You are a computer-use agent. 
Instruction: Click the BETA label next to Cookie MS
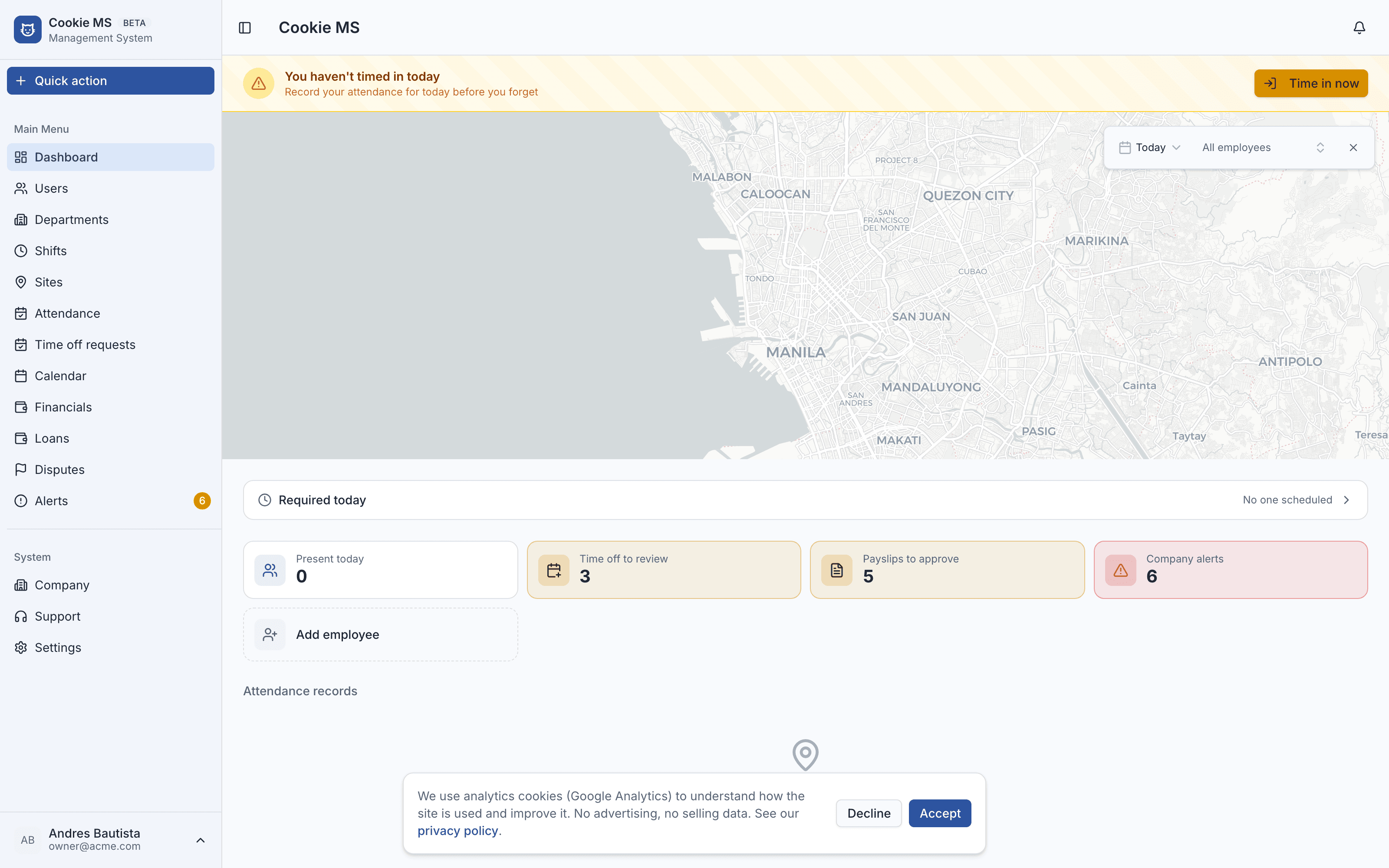[134, 23]
